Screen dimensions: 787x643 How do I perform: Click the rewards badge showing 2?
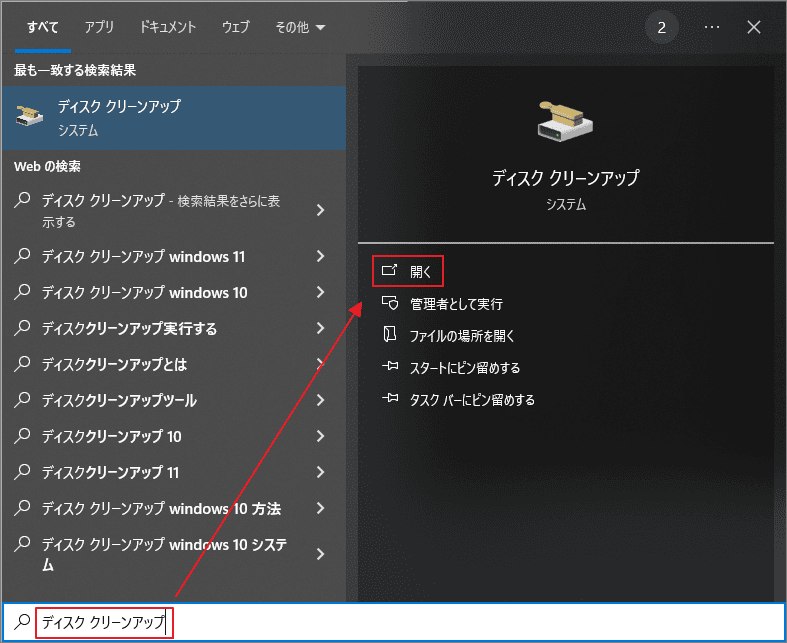(662, 27)
